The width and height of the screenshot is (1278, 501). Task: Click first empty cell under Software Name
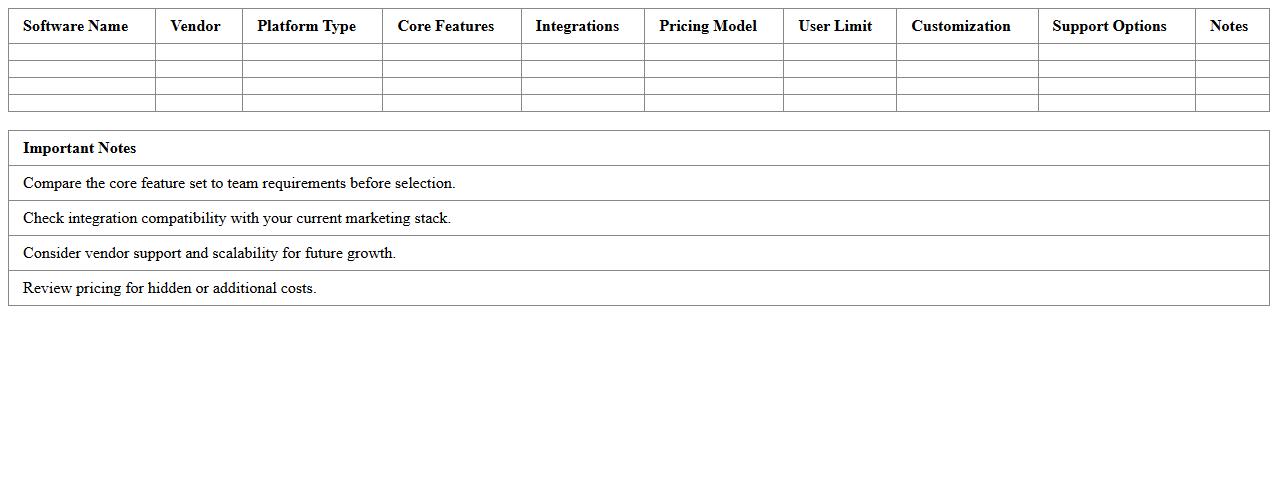tap(82, 52)
